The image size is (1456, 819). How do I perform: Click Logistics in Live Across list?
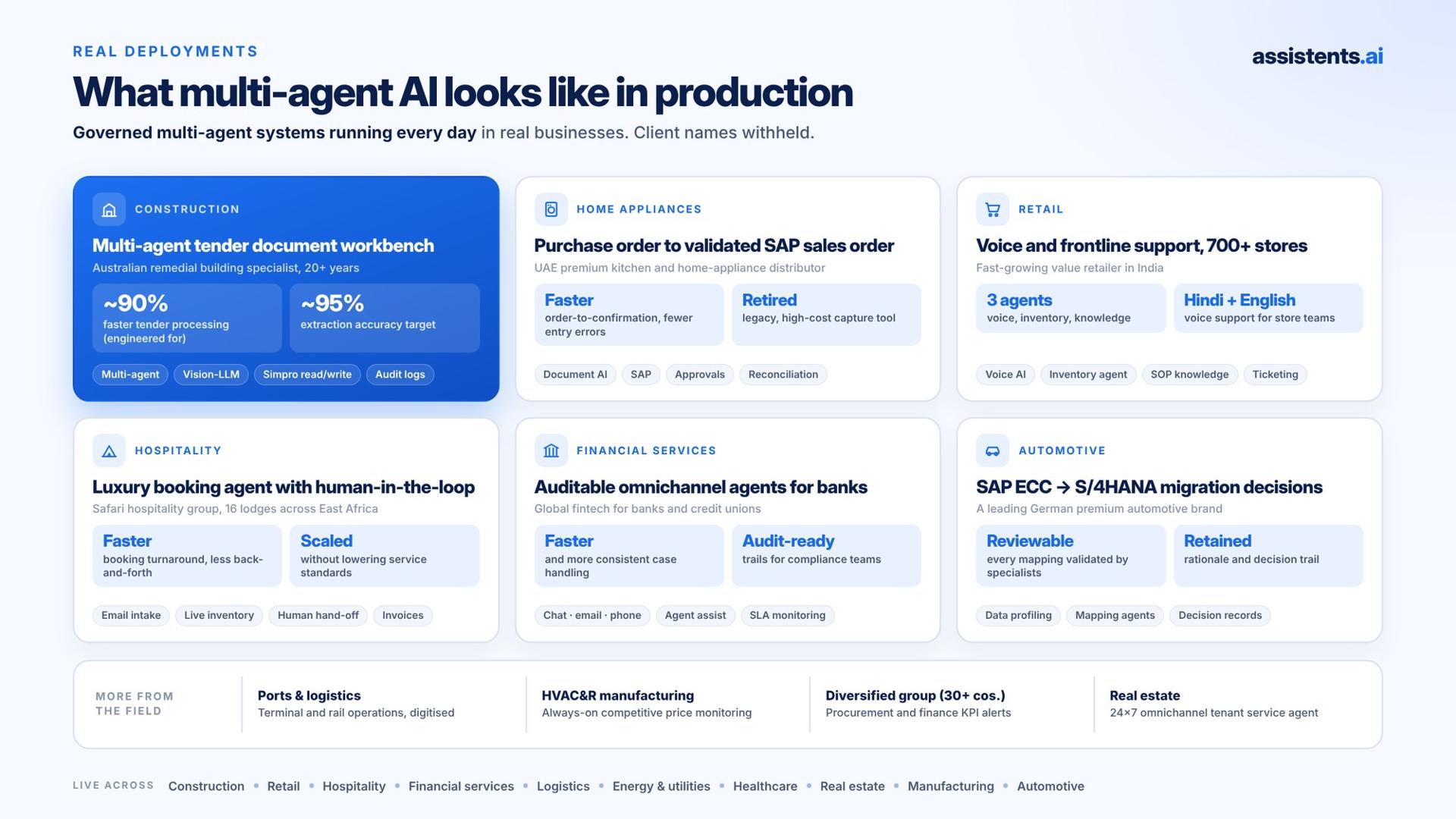(563, 786)
